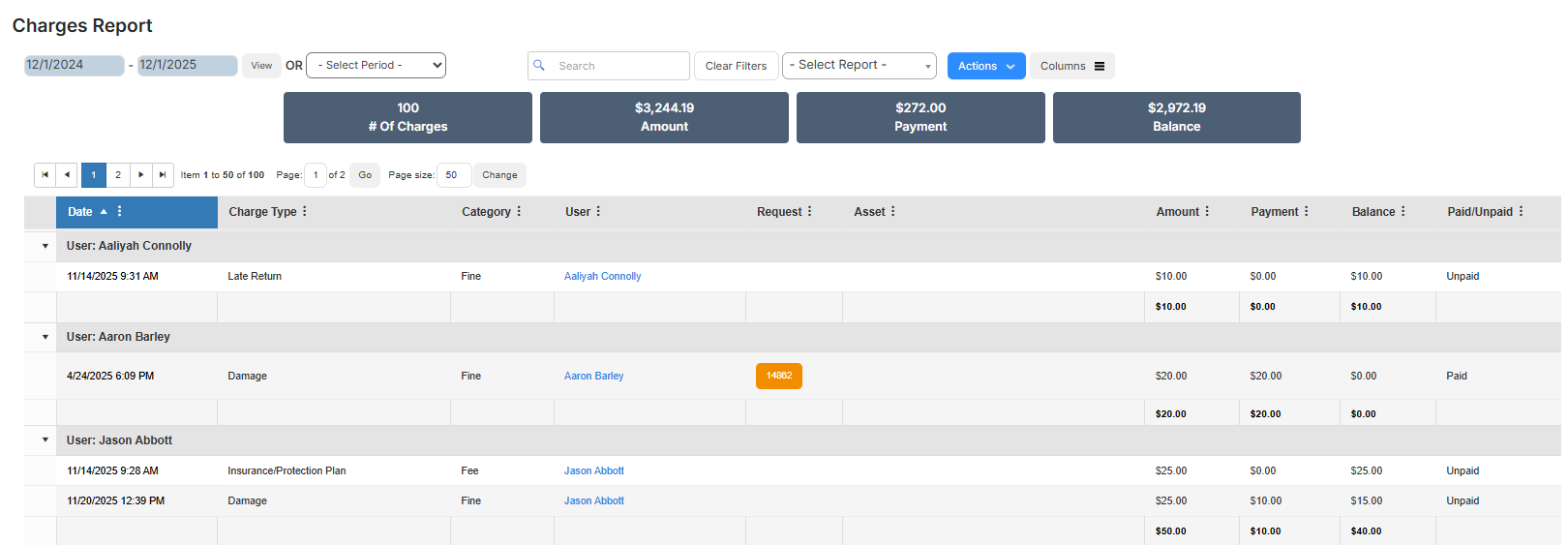The width and height of the screenshot is (1568, 545).
Task: Open the Select Period dropdown
Action: click(376, 65)
